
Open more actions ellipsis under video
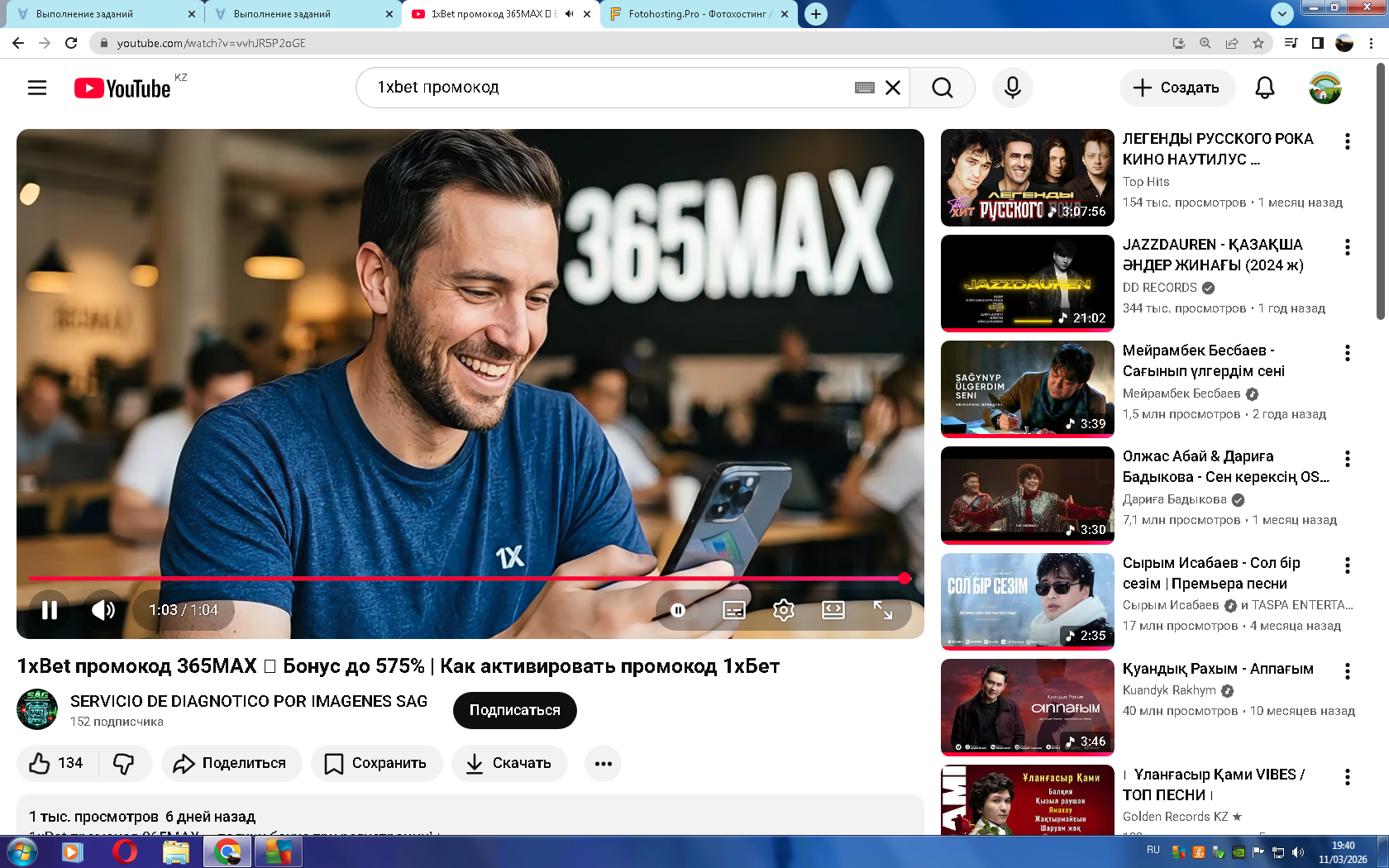603,763
